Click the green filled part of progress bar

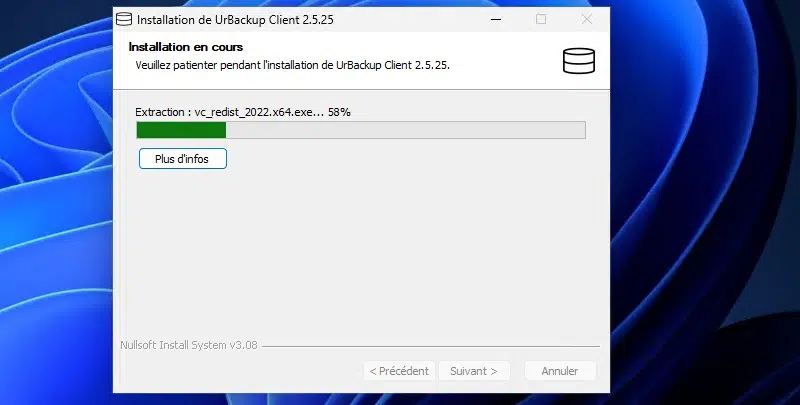[x=181, y=130]
